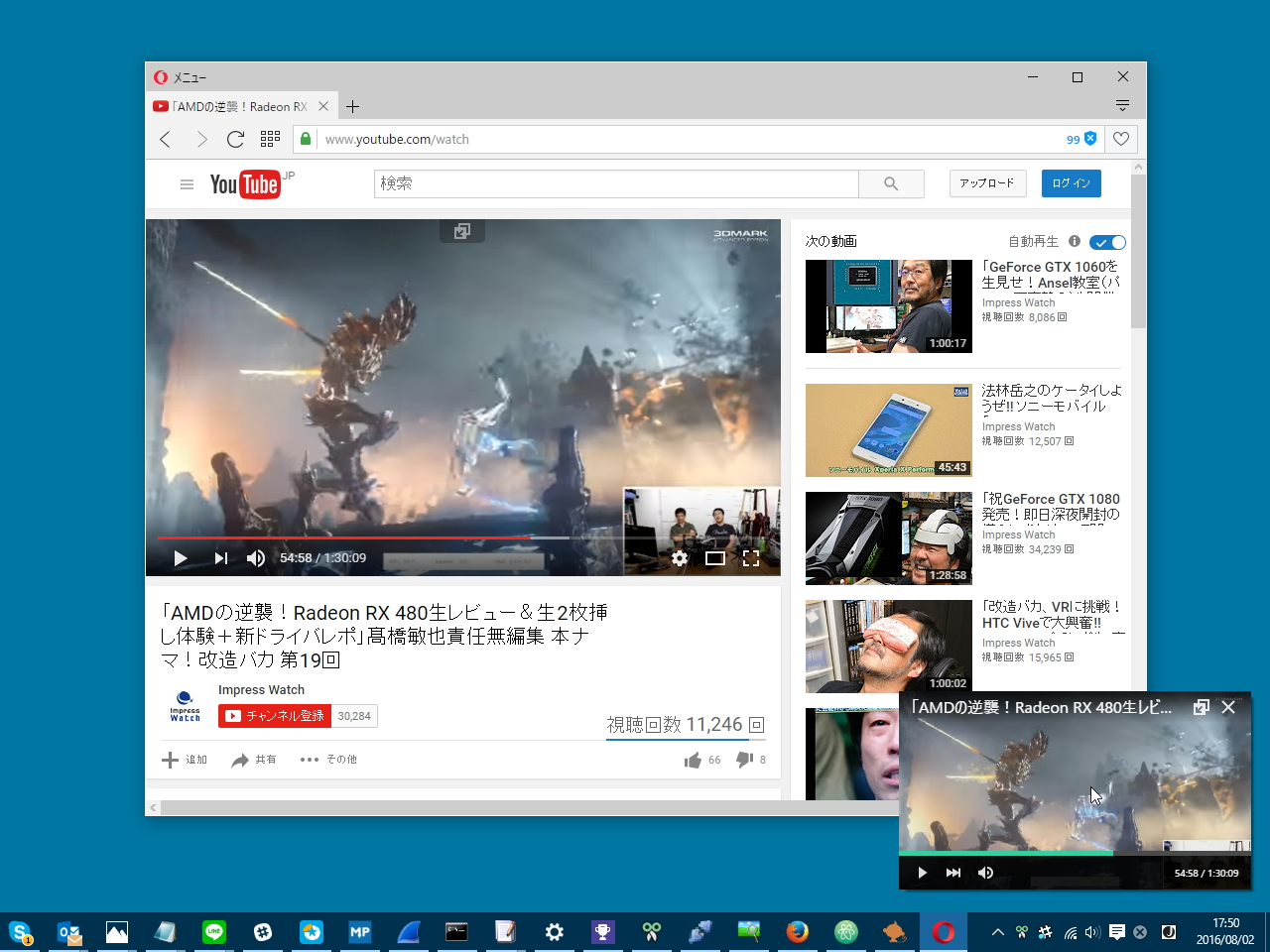The width and height of the screenshot is (1270, 952).
Task: Enter fullscreen playback mode
Action: click(751, 557)
